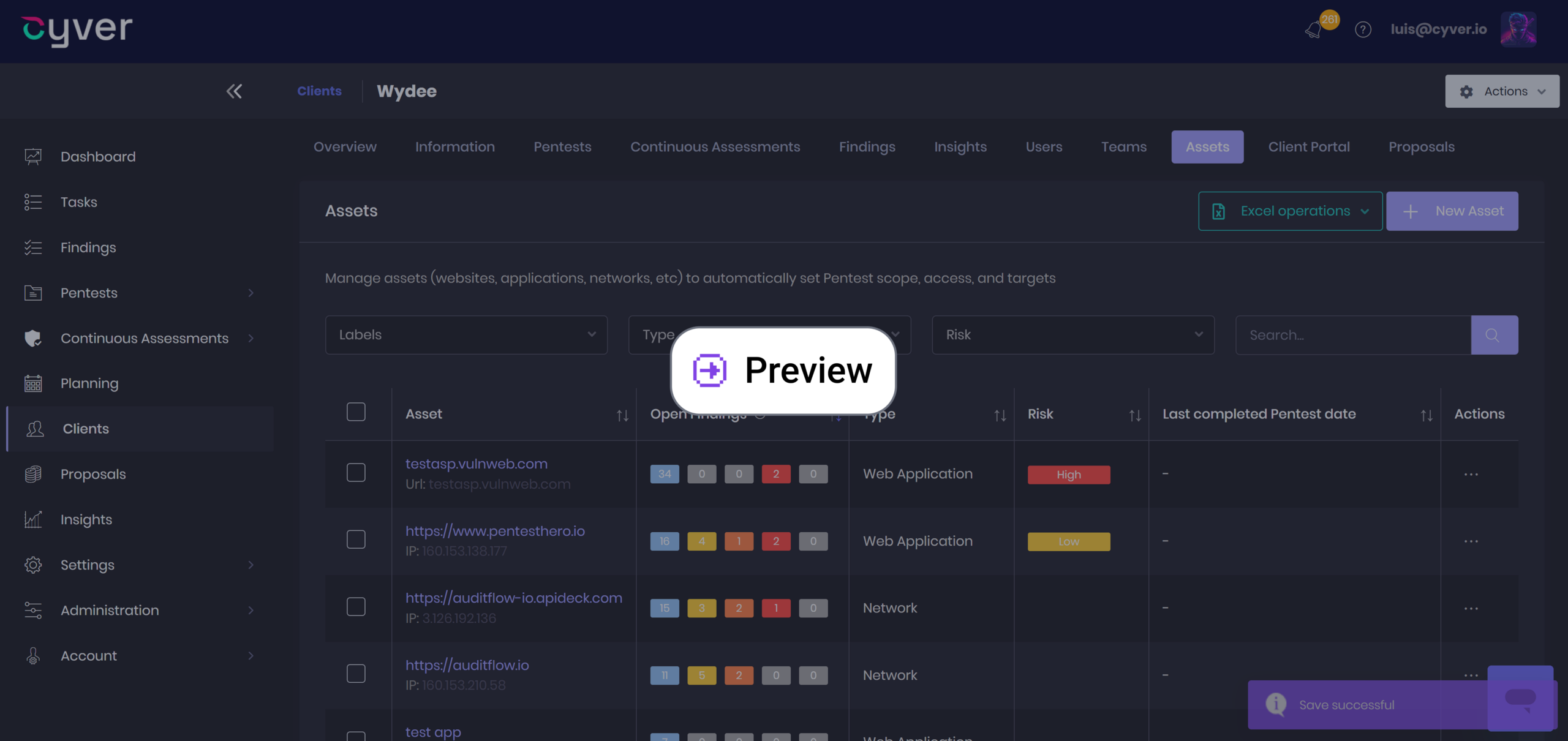Open row actions for testasp.vulnweb.com
1568x741 pixels.
(1471, 475)
